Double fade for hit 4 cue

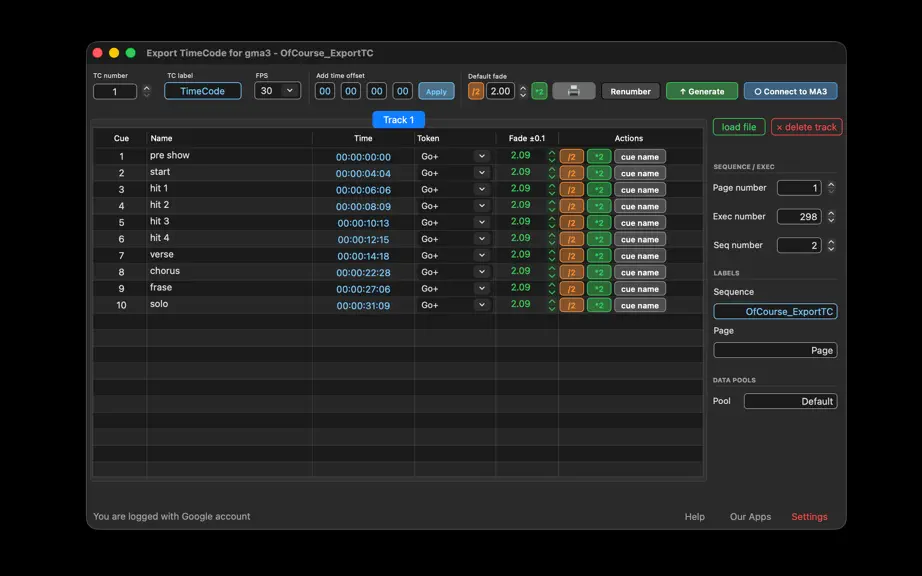[x=599, y=239]
